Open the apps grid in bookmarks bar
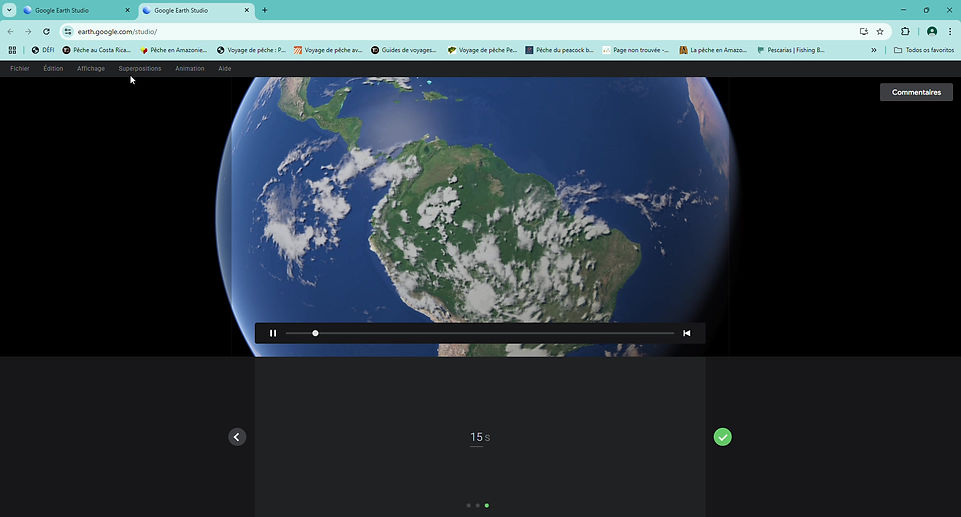 tap(12, 50)
